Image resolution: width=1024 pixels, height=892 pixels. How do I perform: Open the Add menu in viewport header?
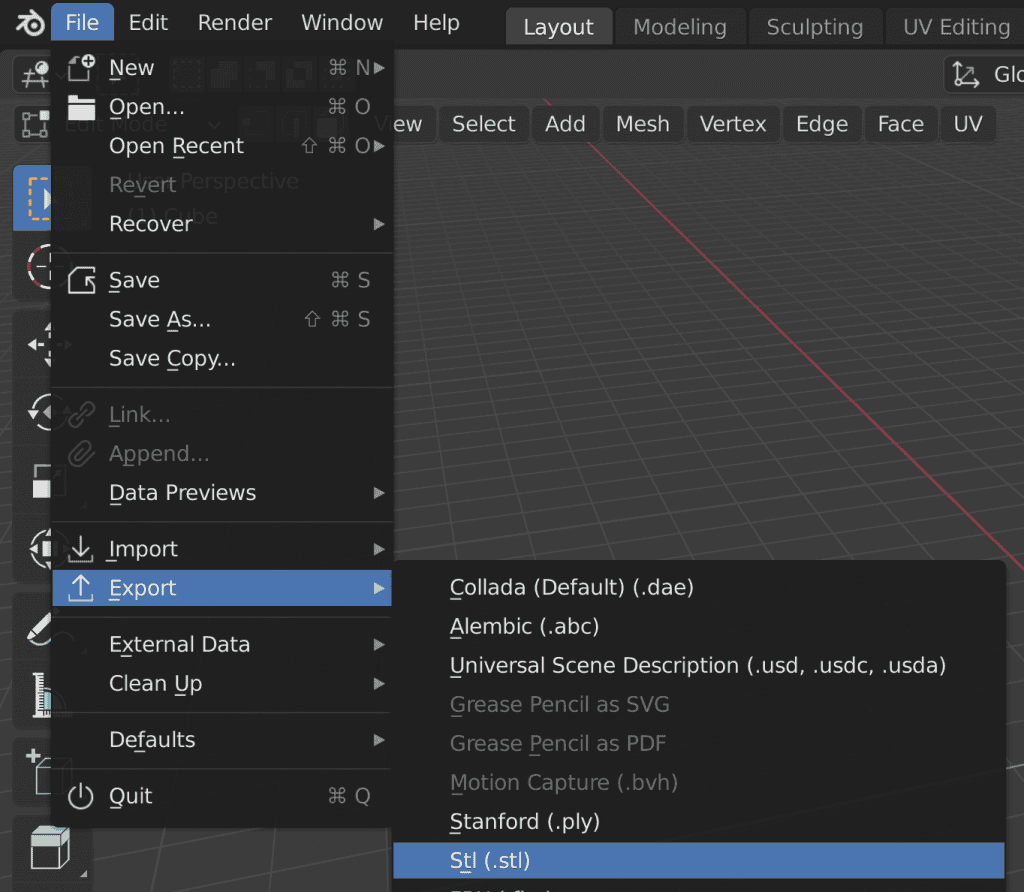coord(566,124)
